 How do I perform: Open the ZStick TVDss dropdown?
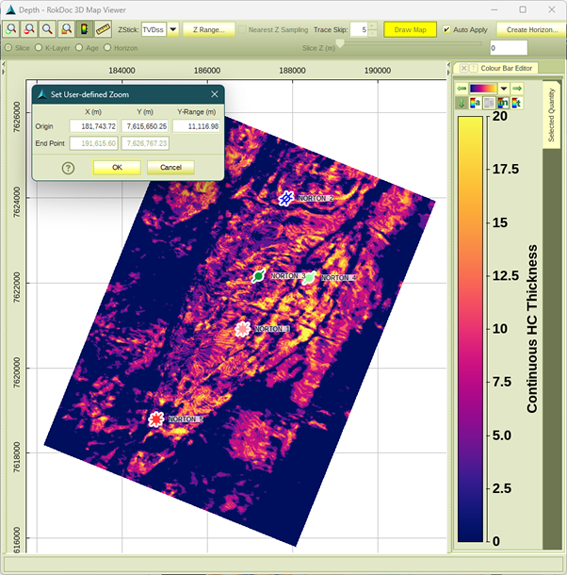point(173,29)
